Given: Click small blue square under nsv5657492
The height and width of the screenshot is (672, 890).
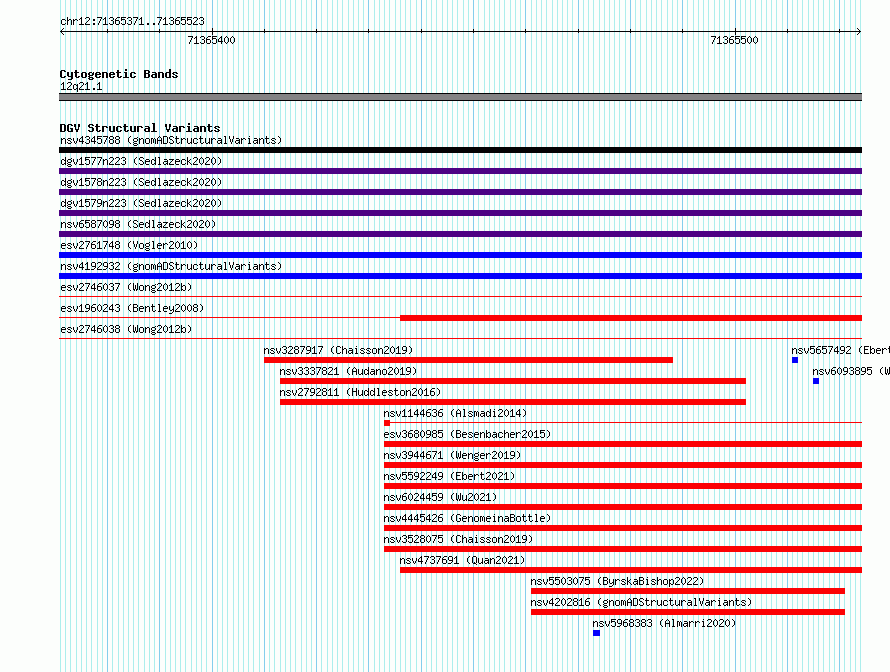Looking at the screenshot, I should [x=795, y=360].
